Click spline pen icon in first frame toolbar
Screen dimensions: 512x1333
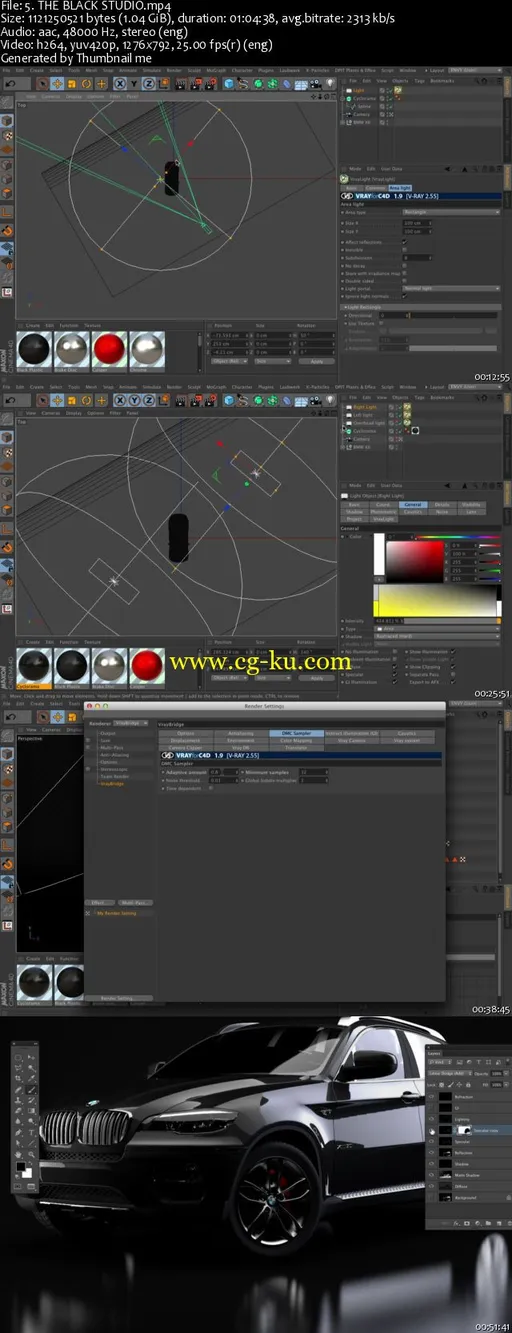(243, 83)
